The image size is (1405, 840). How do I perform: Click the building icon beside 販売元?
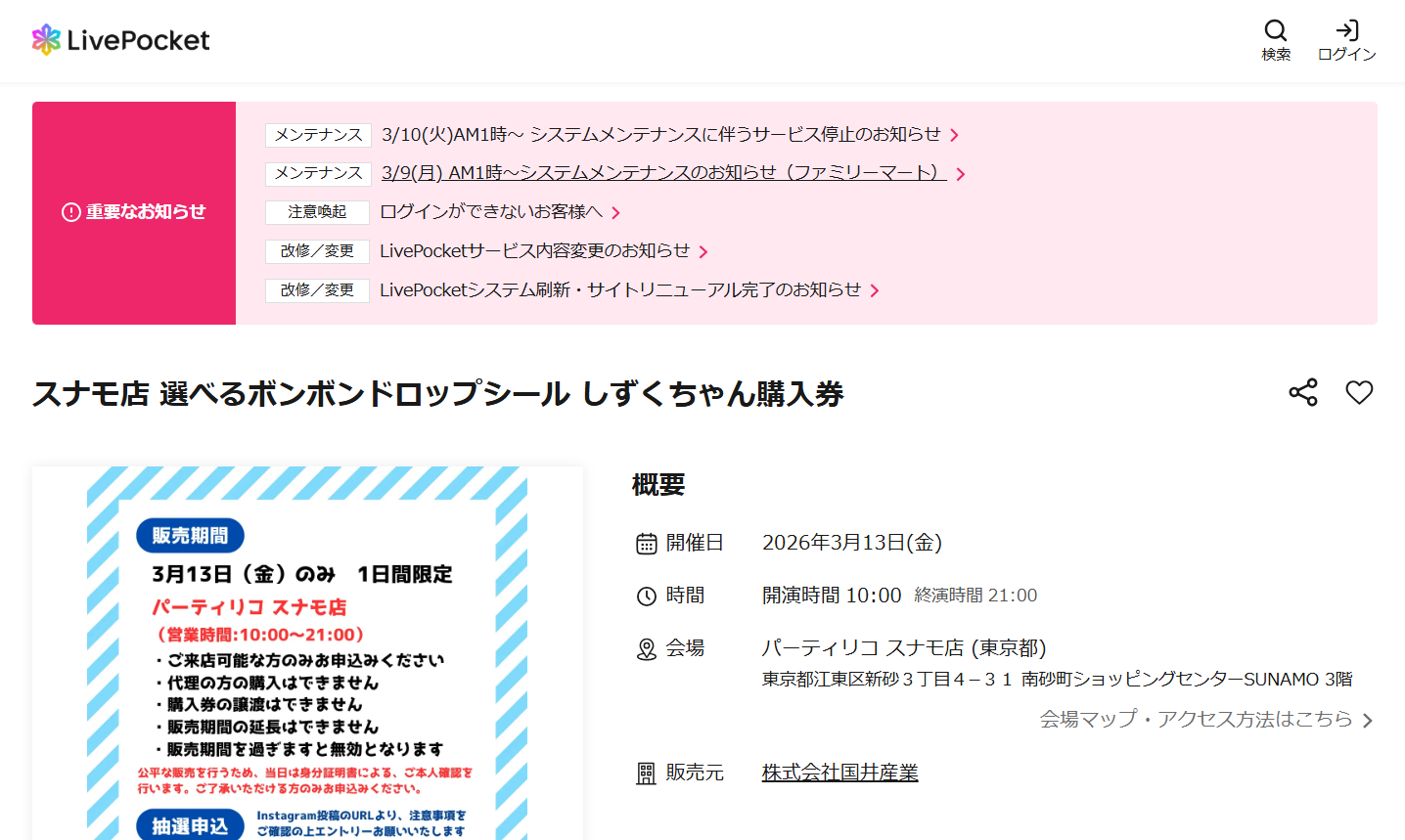click(646, 773)
